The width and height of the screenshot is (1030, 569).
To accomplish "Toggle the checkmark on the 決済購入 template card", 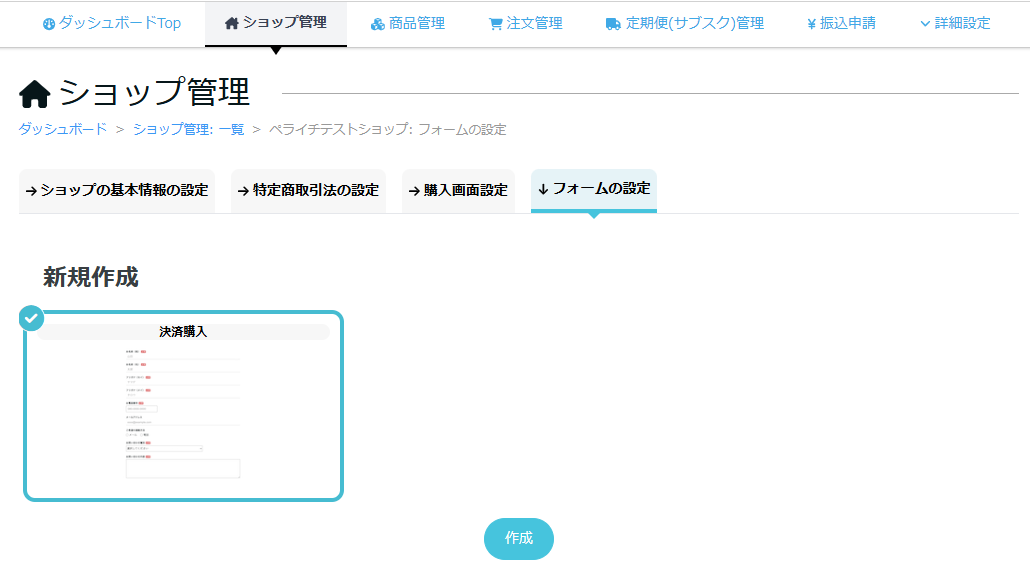I will (31, 319).
